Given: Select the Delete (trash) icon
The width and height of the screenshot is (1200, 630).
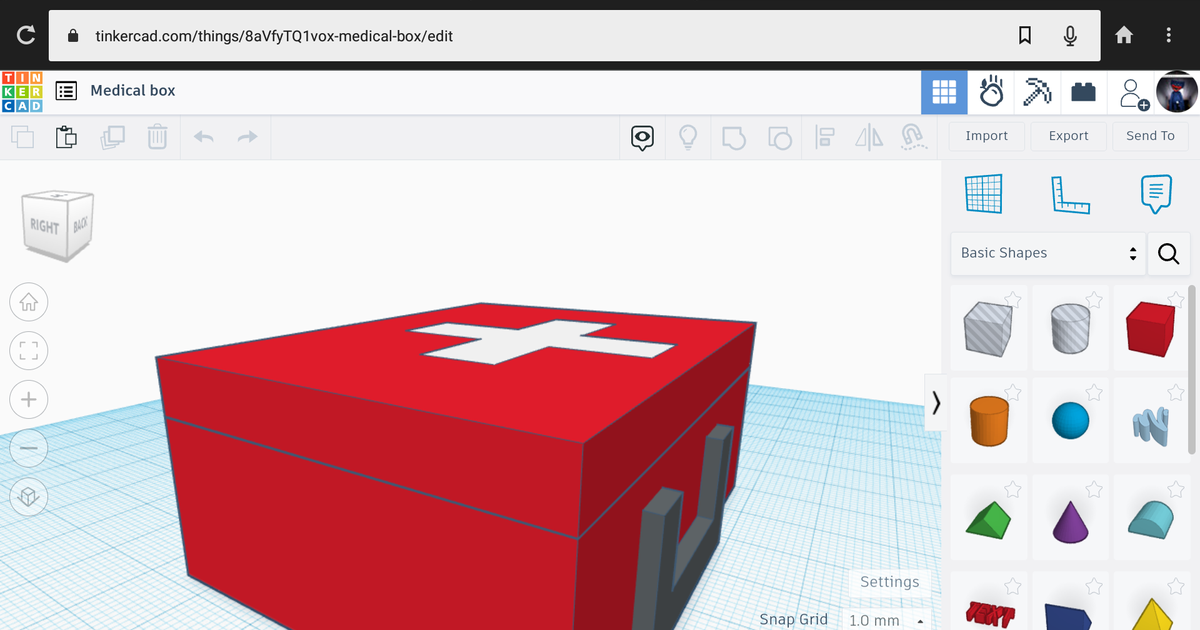Looking at the screenshot, I should 156,136.
